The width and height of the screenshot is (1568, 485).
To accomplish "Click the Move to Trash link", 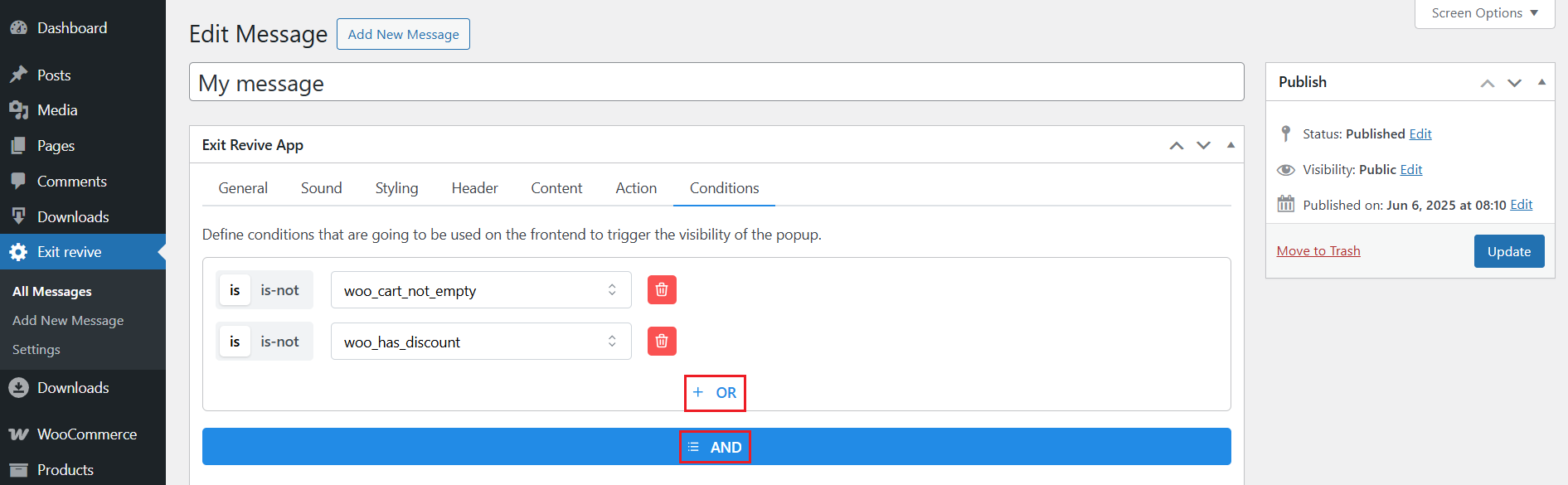I will coord(1318,251).
